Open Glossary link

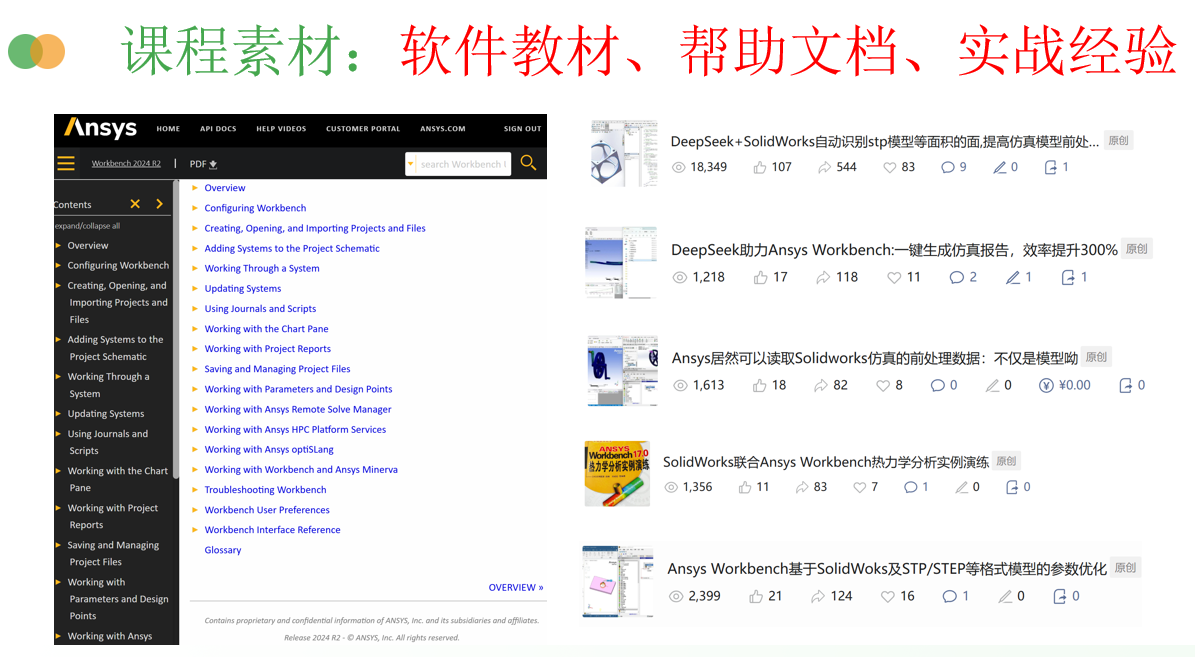coord(223,550)
